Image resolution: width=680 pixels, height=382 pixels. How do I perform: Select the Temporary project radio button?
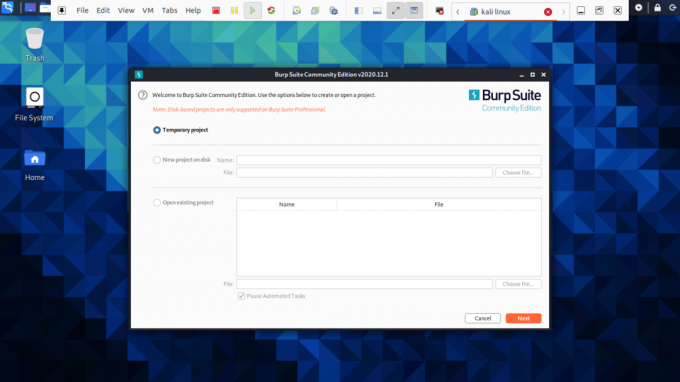(157, 130)
